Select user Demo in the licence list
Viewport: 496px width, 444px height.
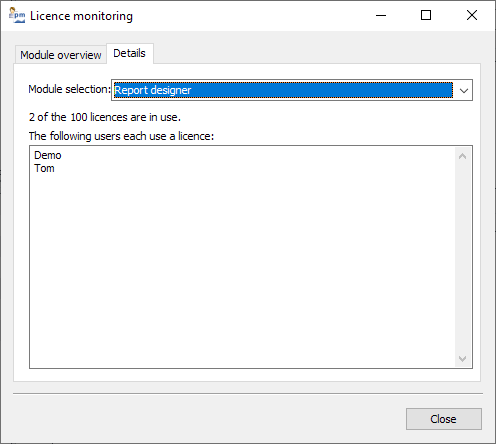pyautogui.click(x=48, y=155)
